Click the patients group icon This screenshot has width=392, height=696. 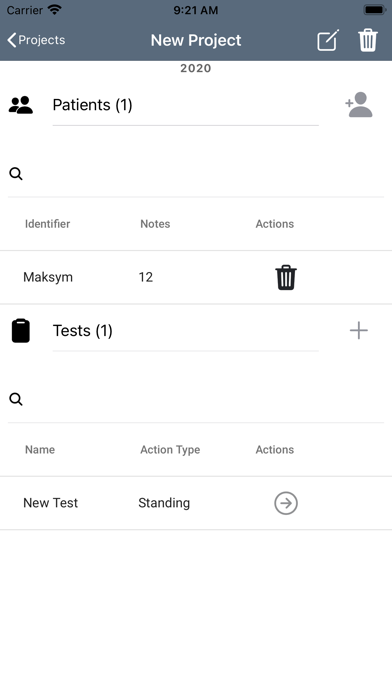pos(21,105)
